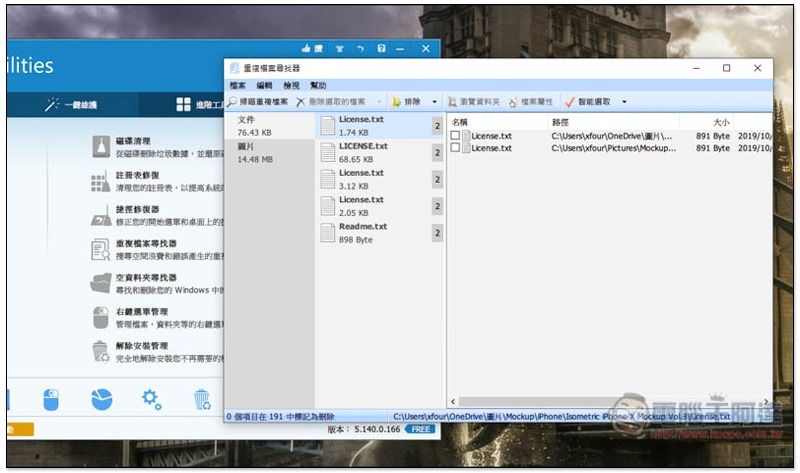Expand the 智能選取 dropdown arrow
Viewport: 800px width, 473px height.
coord(625,102)
